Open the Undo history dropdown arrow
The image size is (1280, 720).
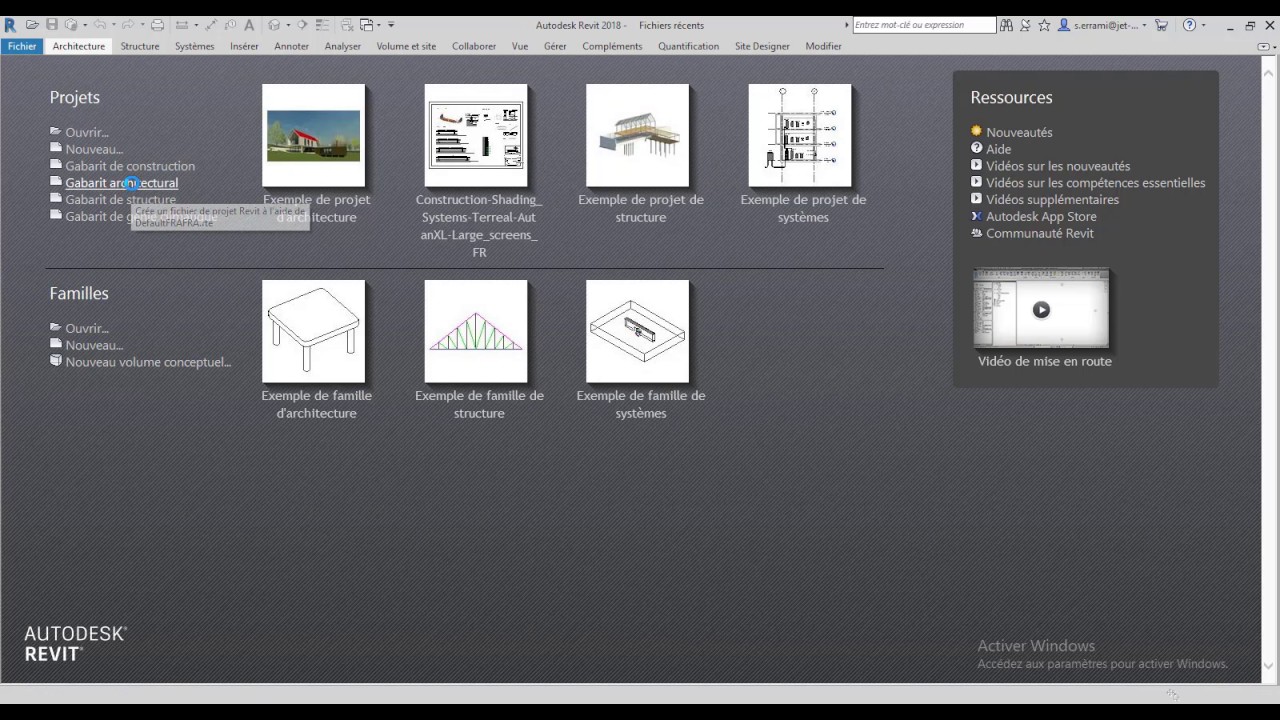pos(114,25)
